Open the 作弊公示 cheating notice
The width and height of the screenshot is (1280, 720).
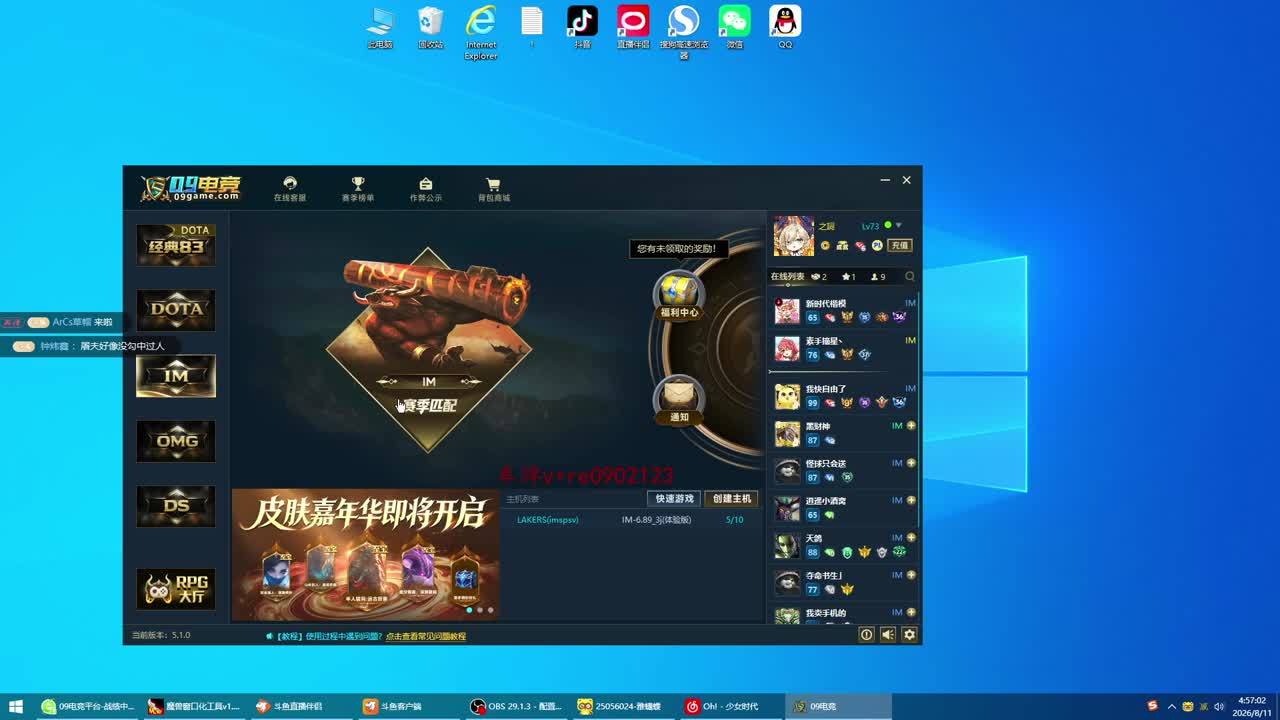[x=426, y=189]
